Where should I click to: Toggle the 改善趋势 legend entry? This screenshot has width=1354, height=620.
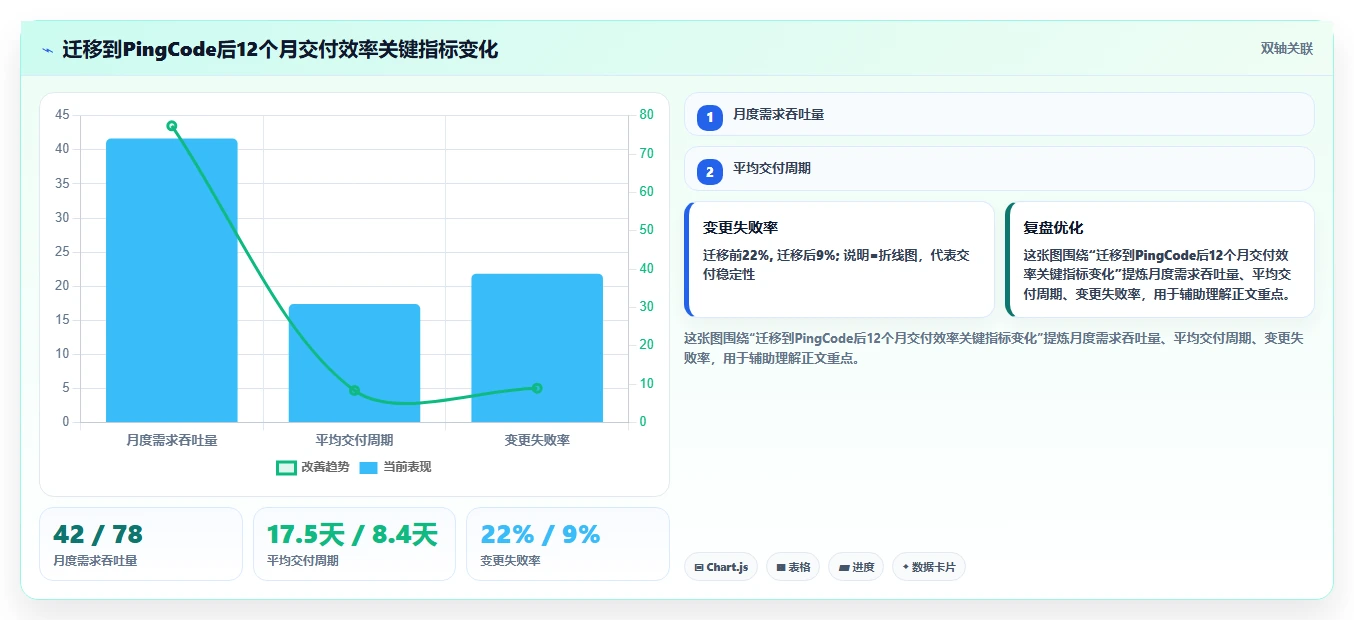coord(313,467)
